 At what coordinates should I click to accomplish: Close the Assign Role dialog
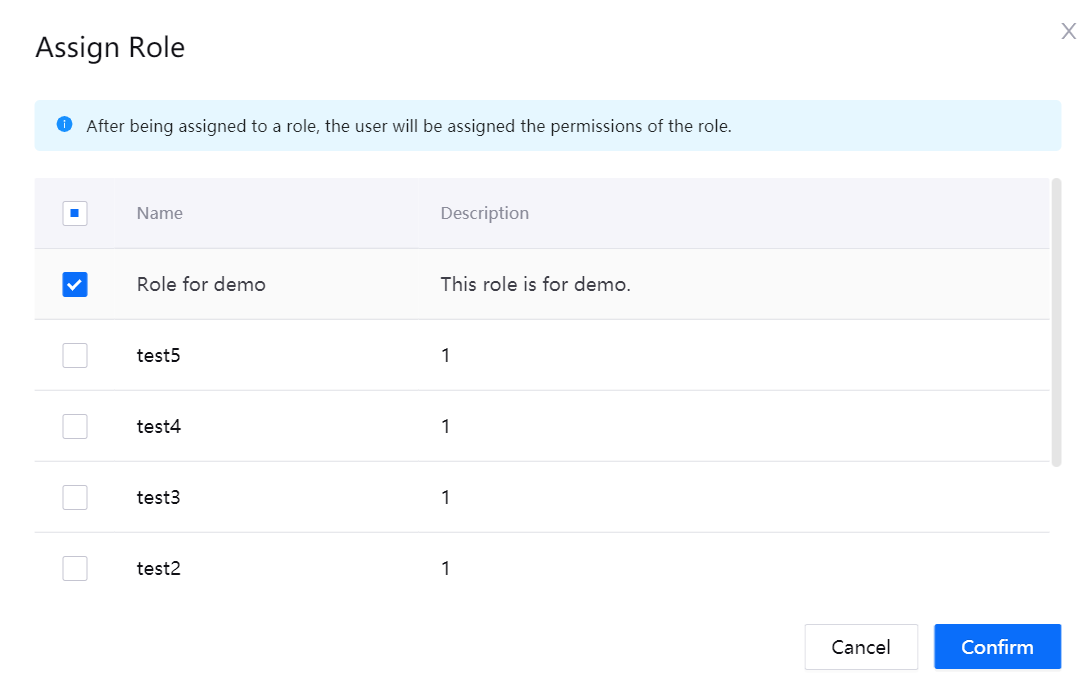pyautogui.click(x=1068, y=32)
